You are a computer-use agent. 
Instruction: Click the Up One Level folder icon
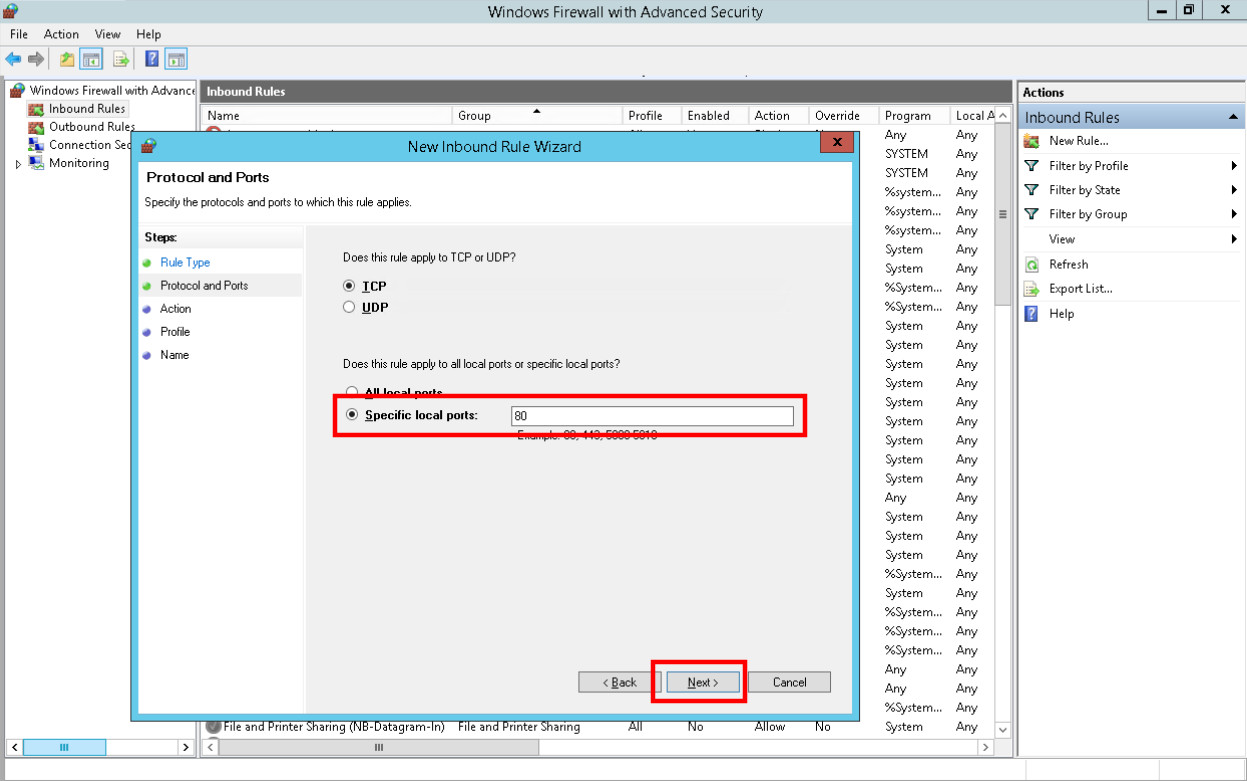tap(67, 59)
